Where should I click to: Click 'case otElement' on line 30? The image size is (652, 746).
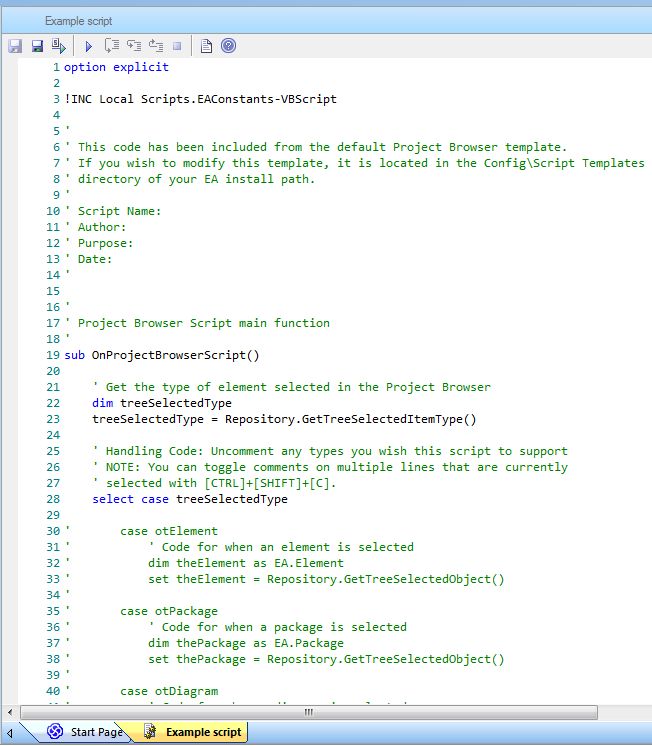point(169,531)
